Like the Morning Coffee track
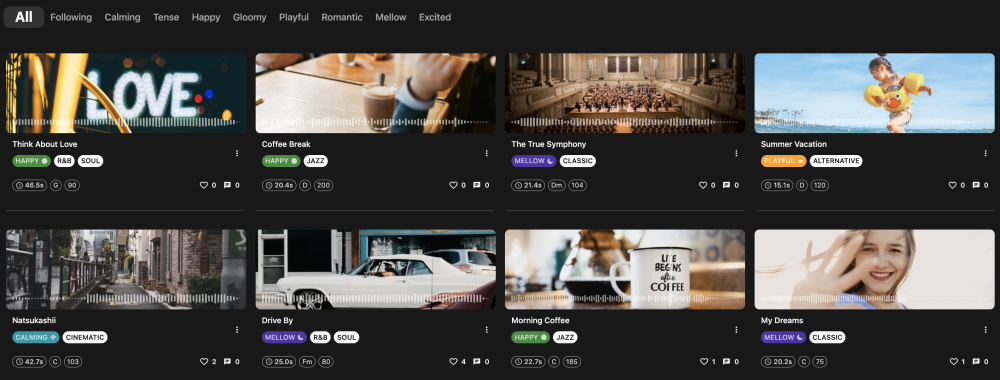 tap(703, 362)
